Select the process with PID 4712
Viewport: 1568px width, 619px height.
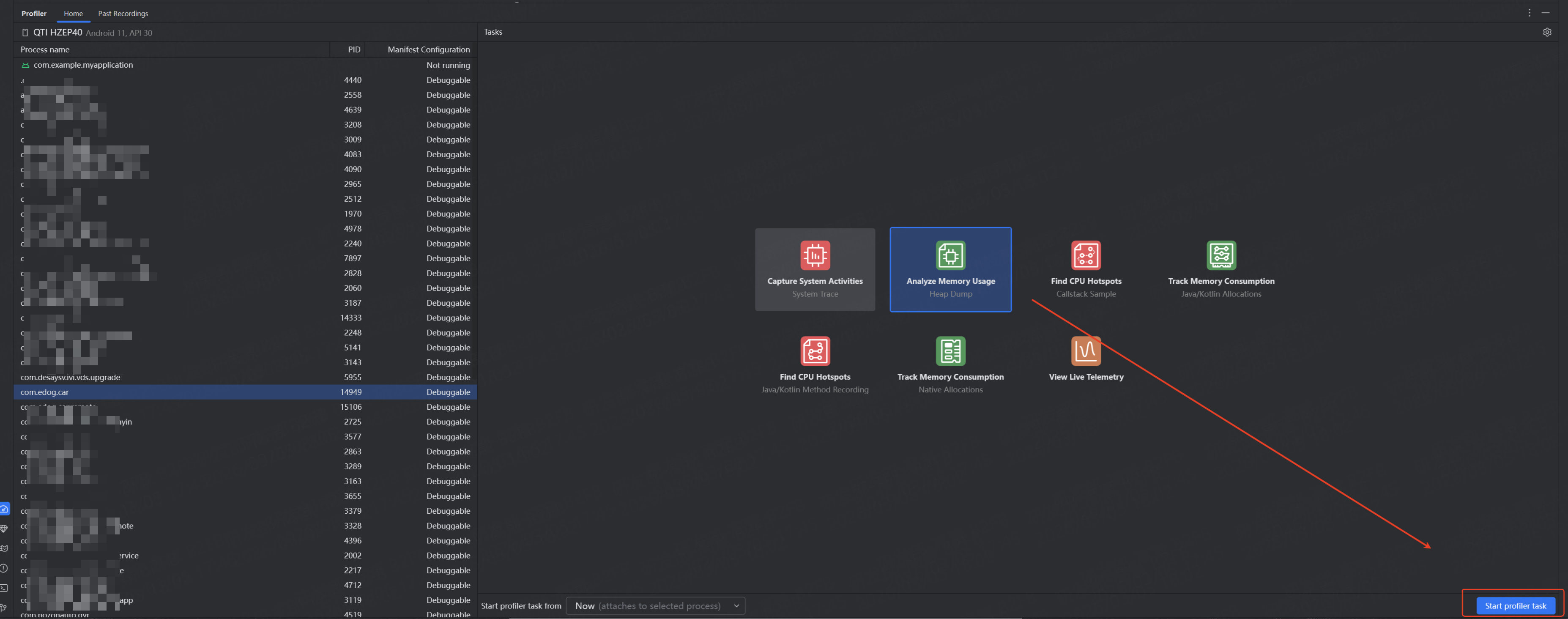click(245, 585)
